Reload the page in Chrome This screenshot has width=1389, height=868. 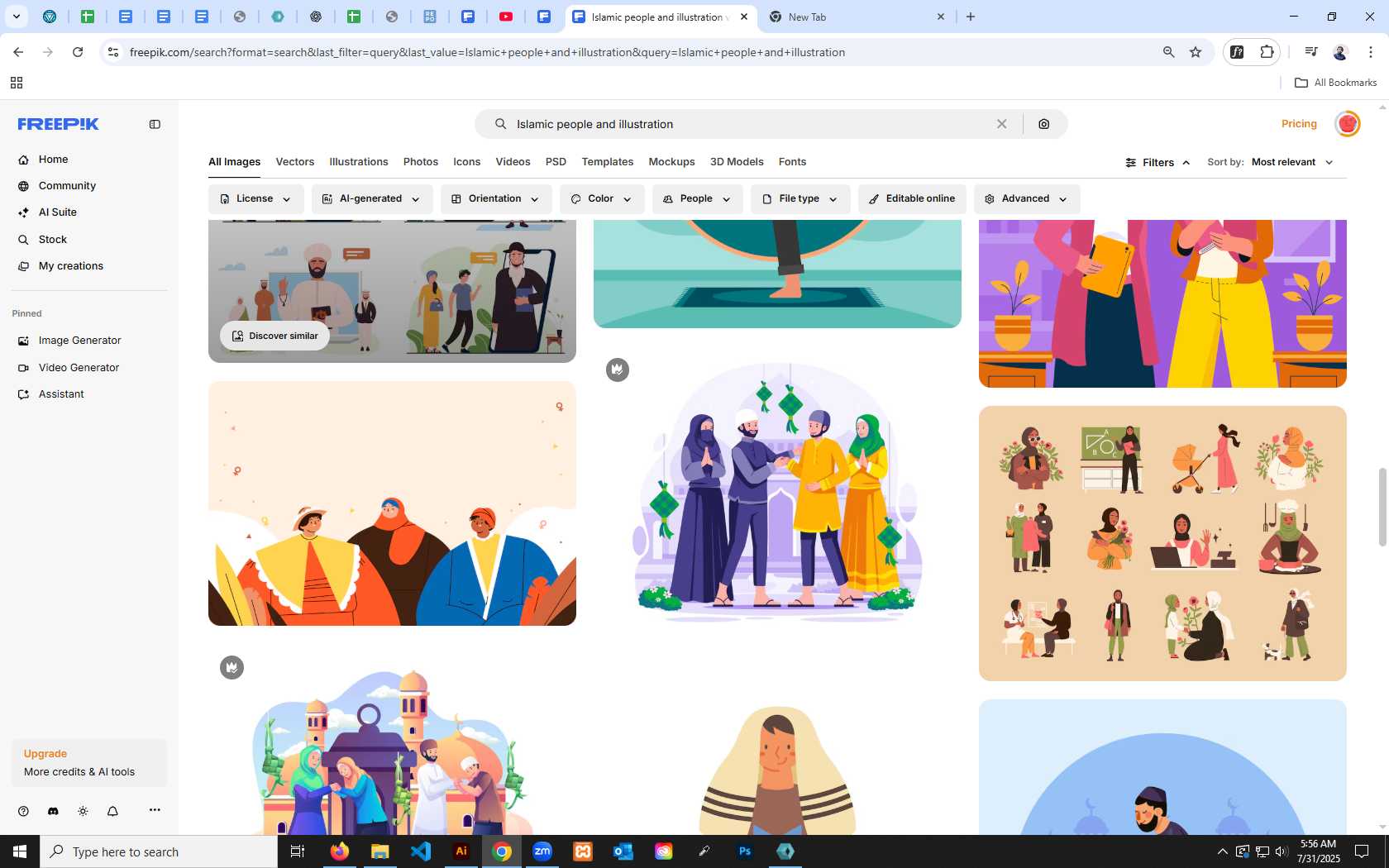coord(78,52)
